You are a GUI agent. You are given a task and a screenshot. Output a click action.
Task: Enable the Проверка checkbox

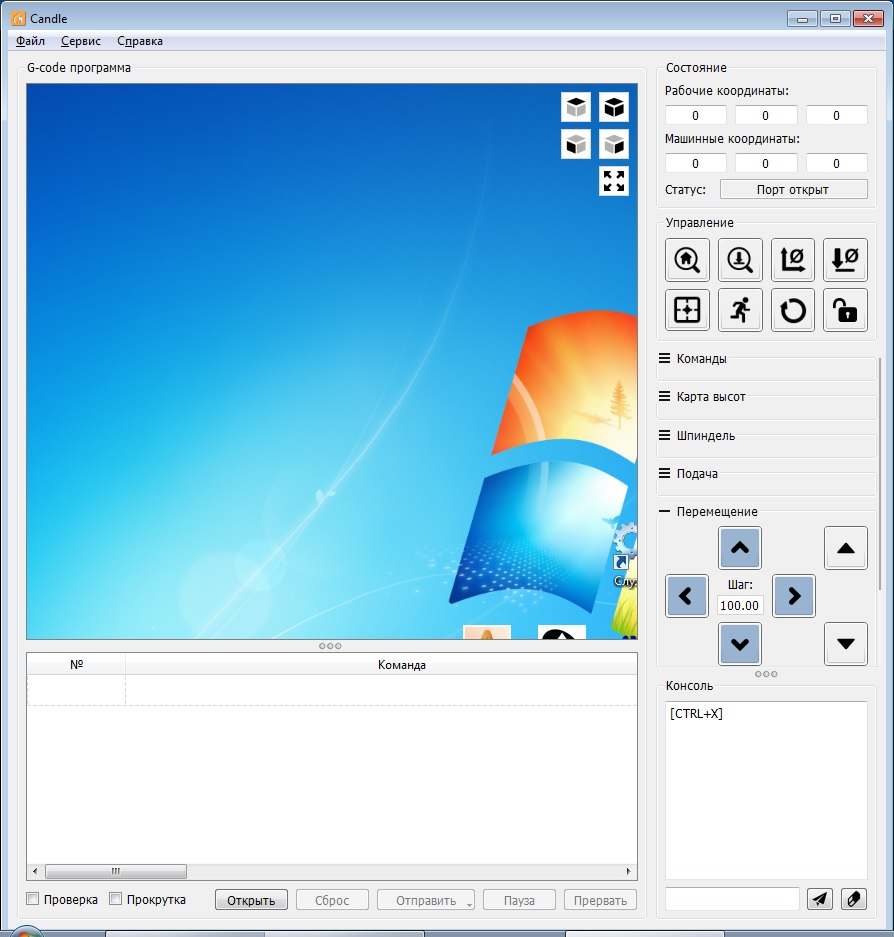tap(33, 899)
